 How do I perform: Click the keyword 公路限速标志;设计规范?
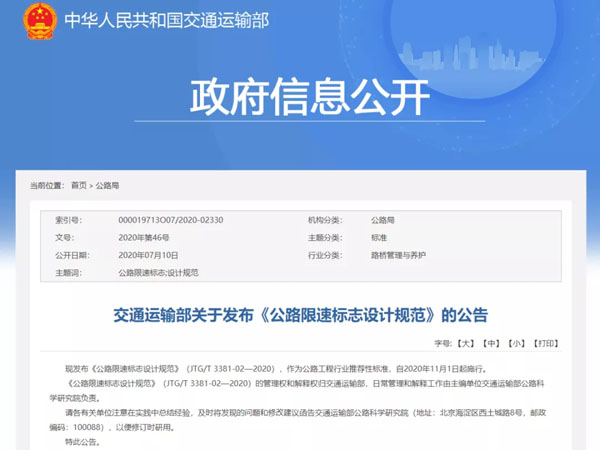coord(158,272)
